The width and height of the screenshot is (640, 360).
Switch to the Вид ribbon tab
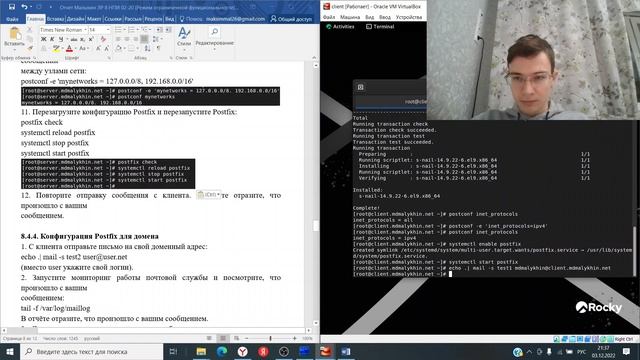point(170,19)
